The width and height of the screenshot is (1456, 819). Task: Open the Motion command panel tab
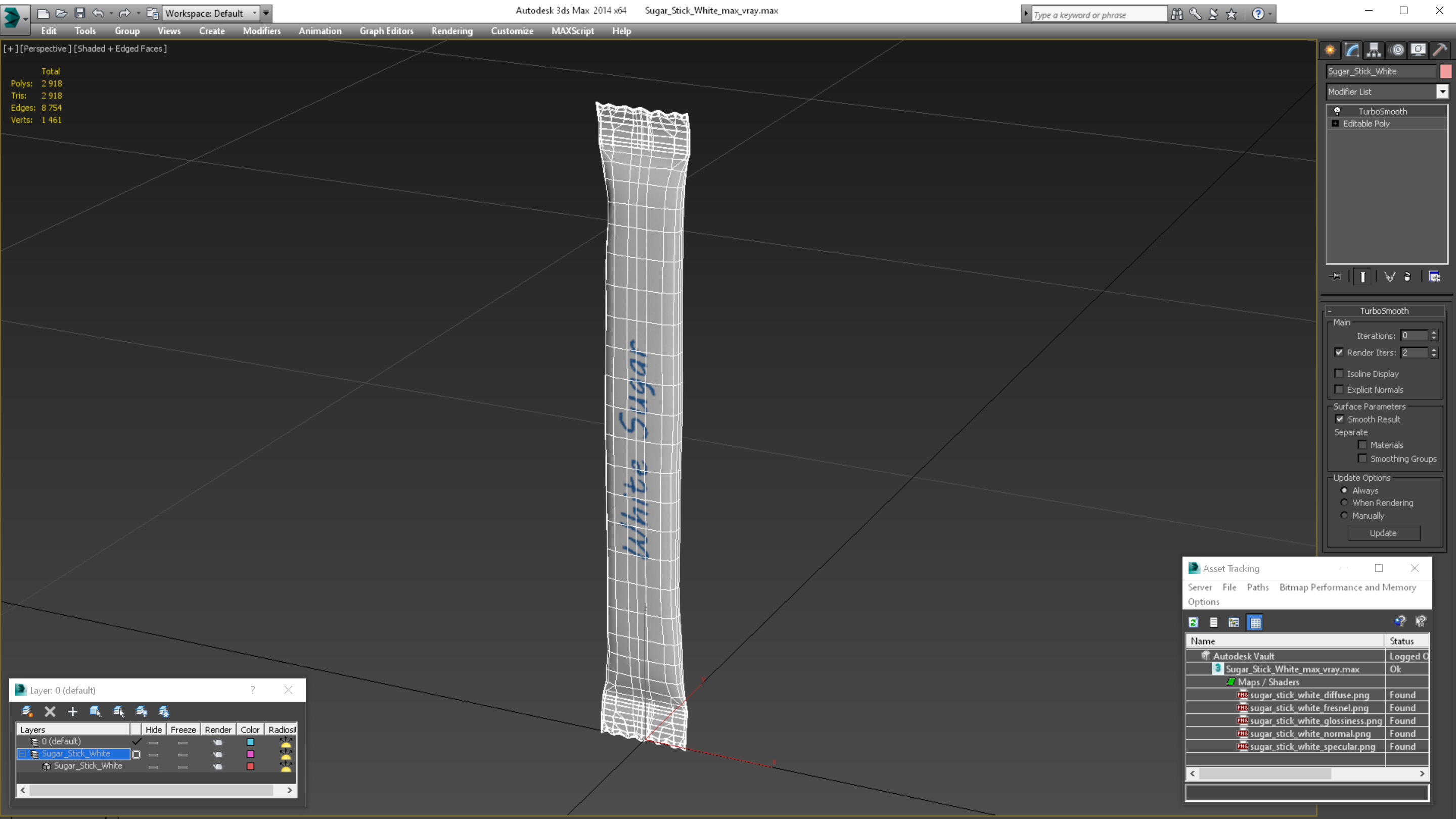point(1397,51)
